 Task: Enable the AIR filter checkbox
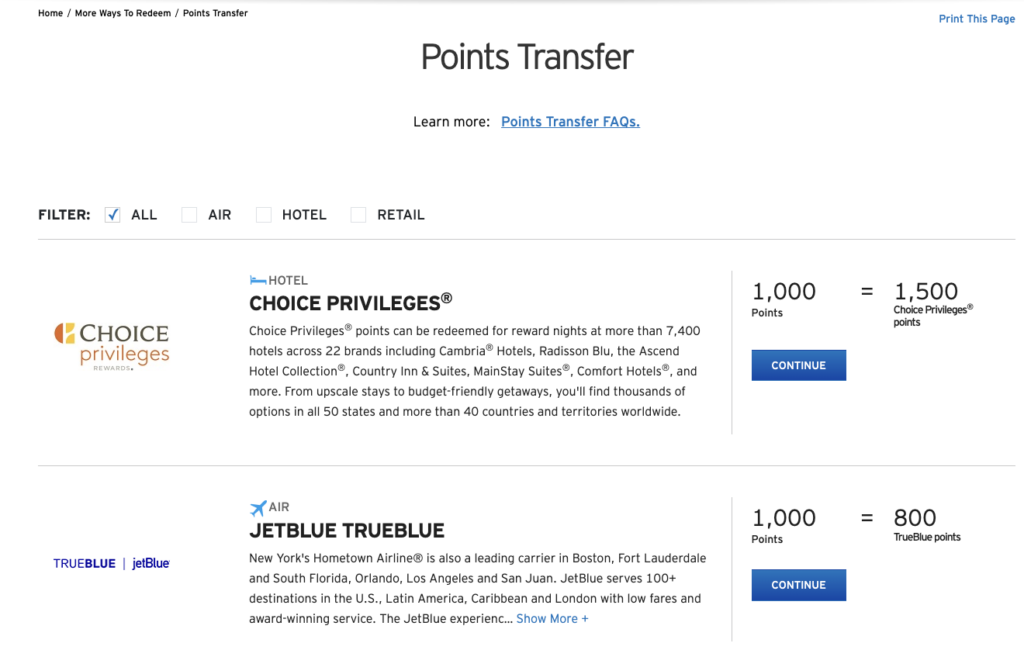189,215
